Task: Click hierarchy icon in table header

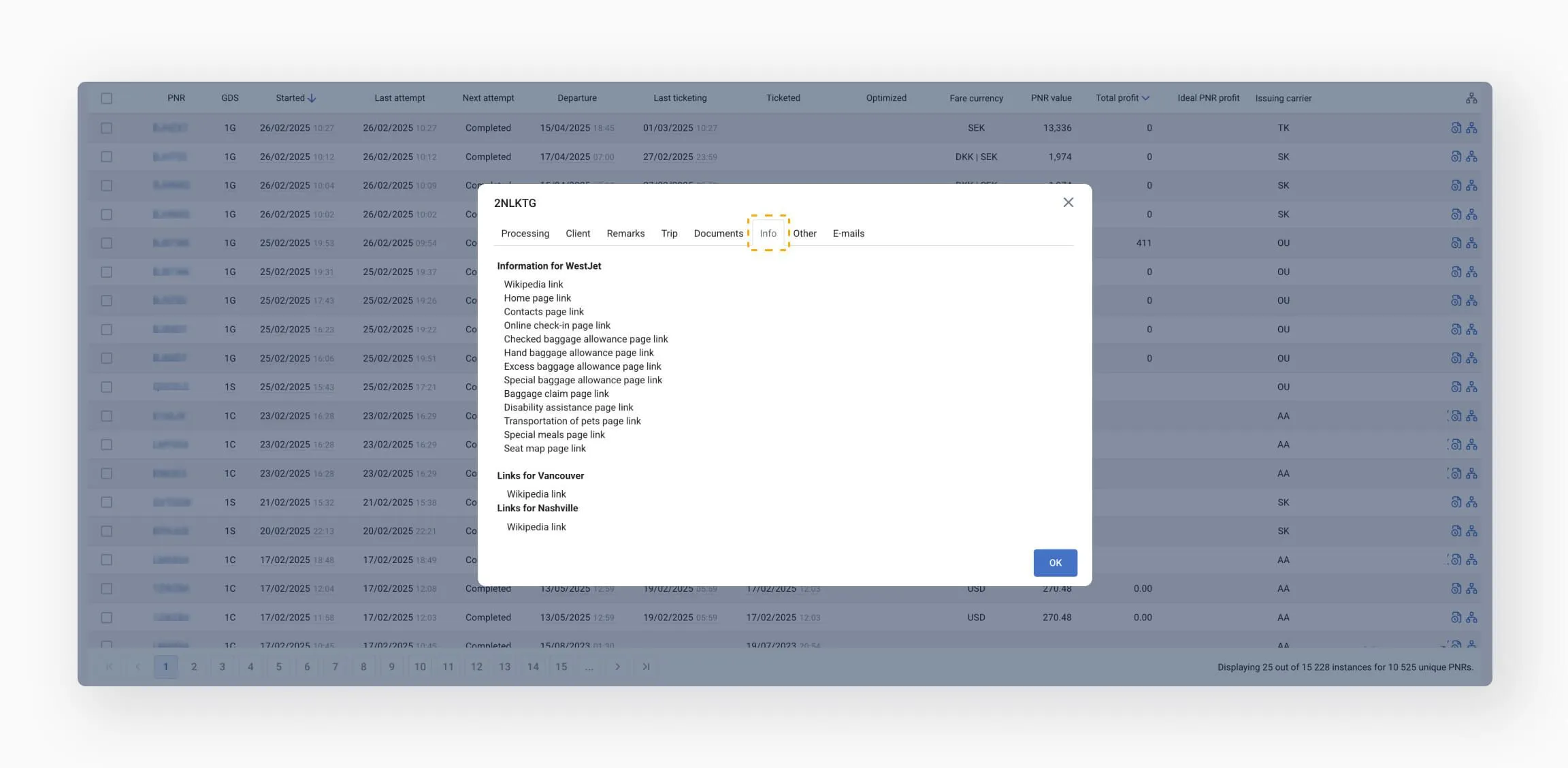Action: [x=1471, y=98]
